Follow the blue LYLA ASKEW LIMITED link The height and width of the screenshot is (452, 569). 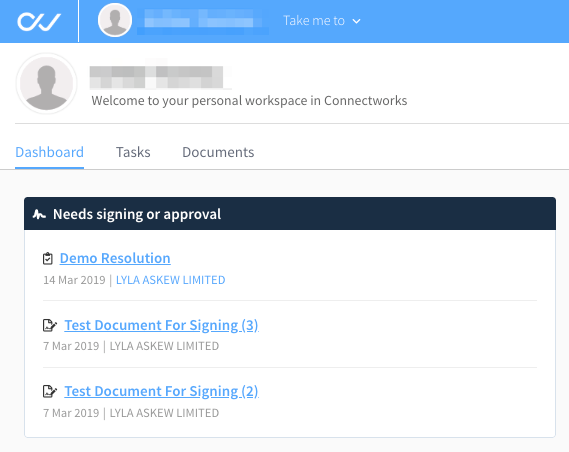tap(171, 280)
